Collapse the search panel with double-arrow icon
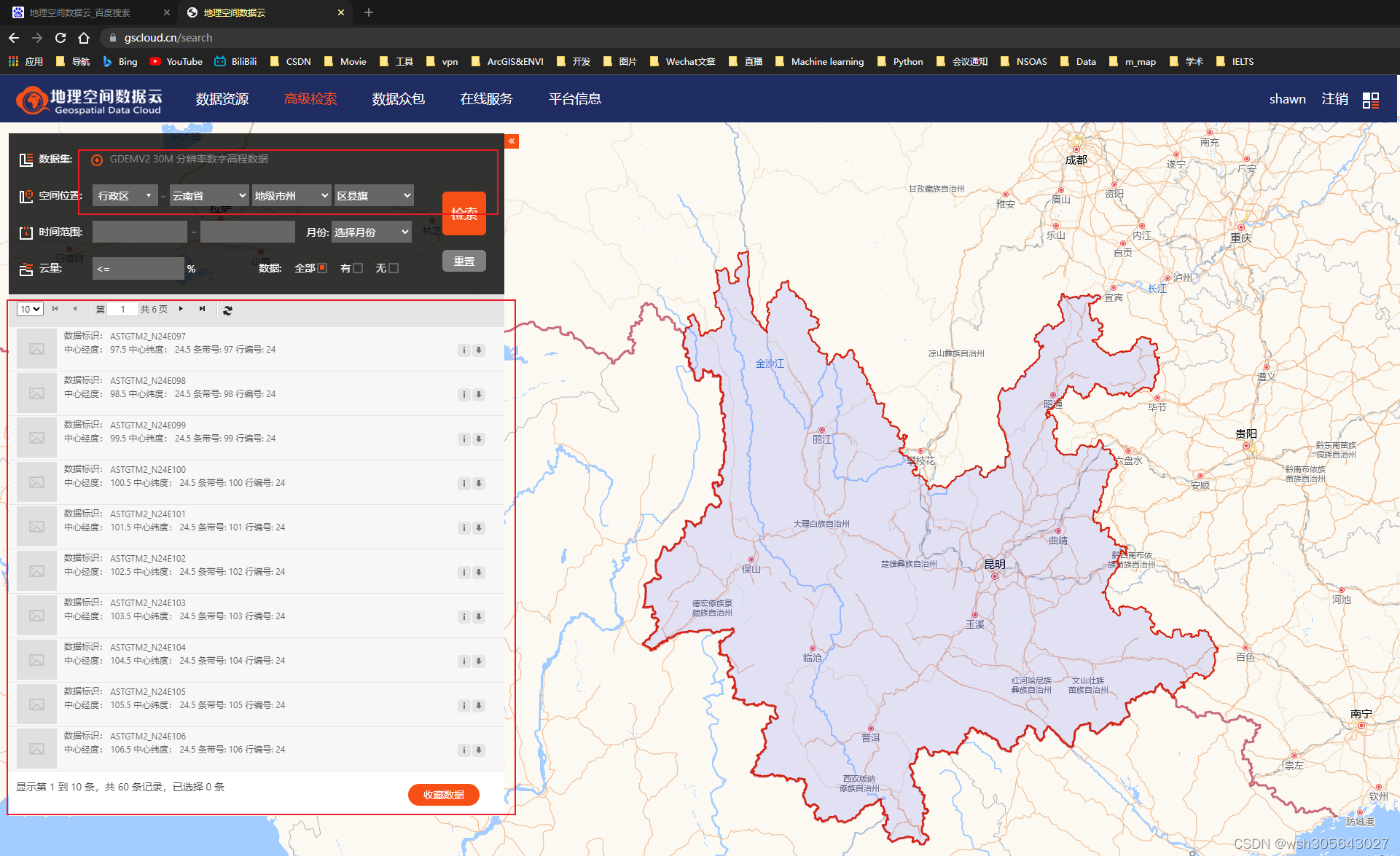 [512, 141]
